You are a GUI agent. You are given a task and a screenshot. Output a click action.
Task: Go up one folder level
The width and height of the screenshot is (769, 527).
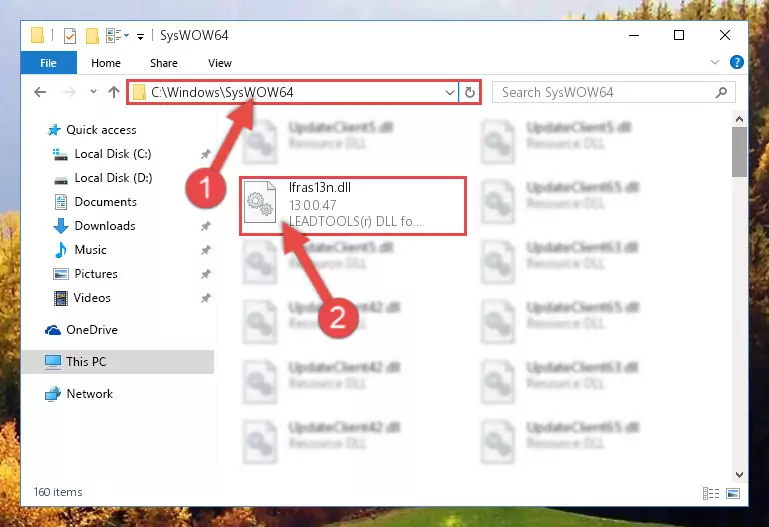(x=114, y=92)
